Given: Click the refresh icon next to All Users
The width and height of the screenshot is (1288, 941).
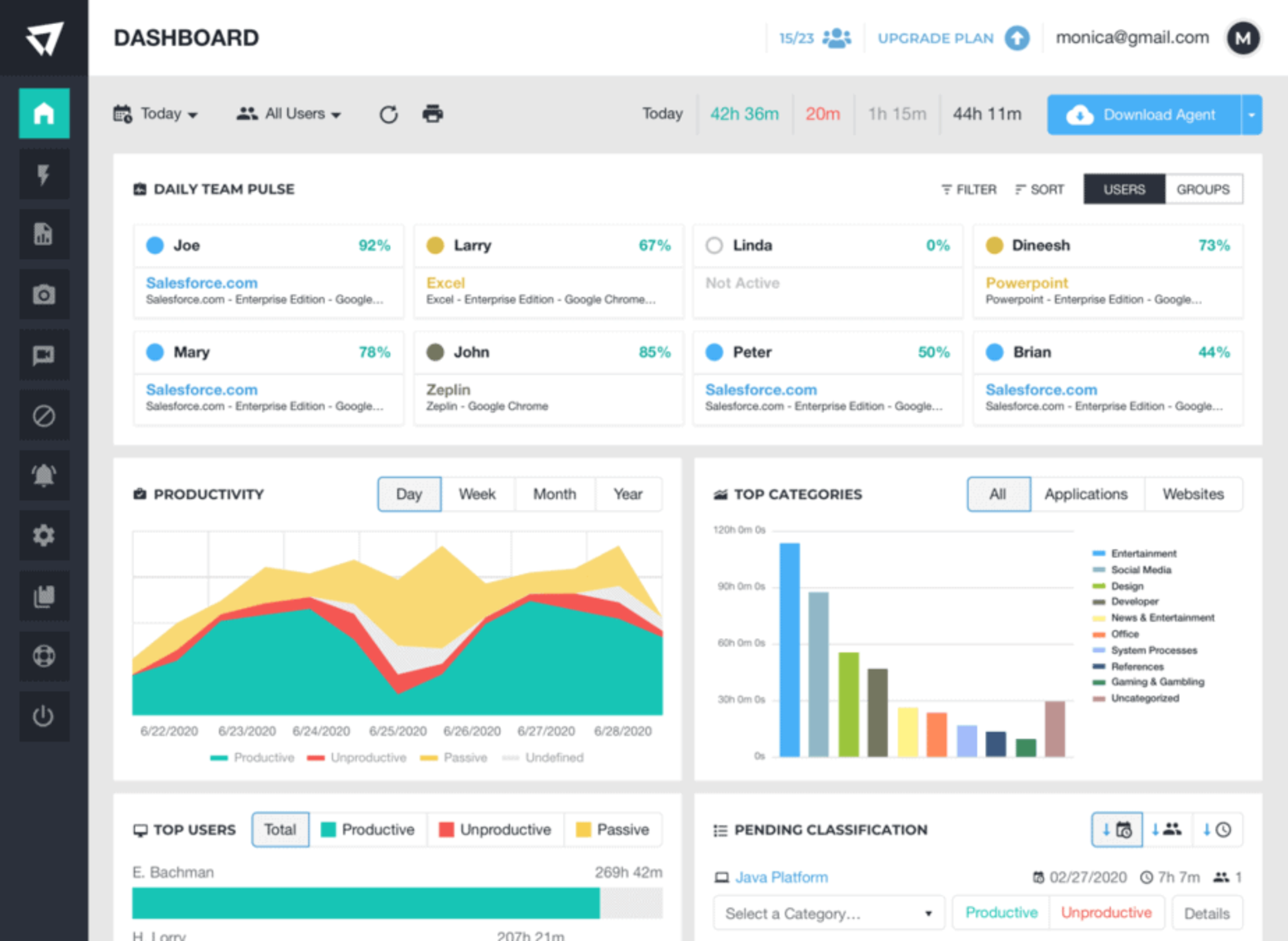Looking at the screenshot, I should pos(388,115).
